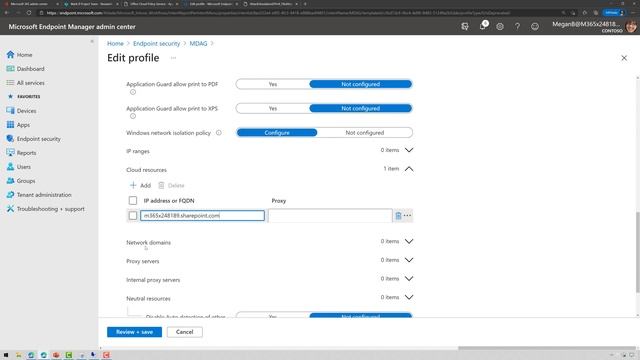This screenshot has height=360, width=640.
Task: Switch to the first browser tab
Action: pos(31,4)
